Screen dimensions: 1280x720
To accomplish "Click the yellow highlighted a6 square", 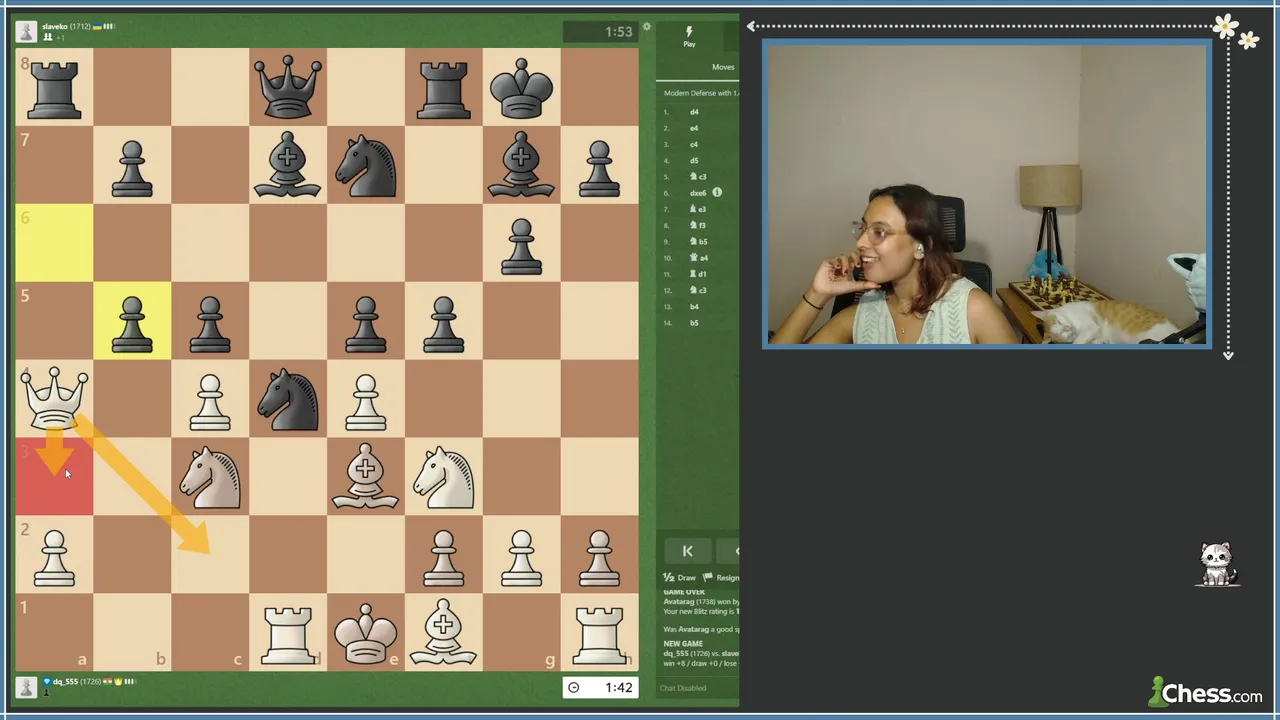I will coord(54,242).
